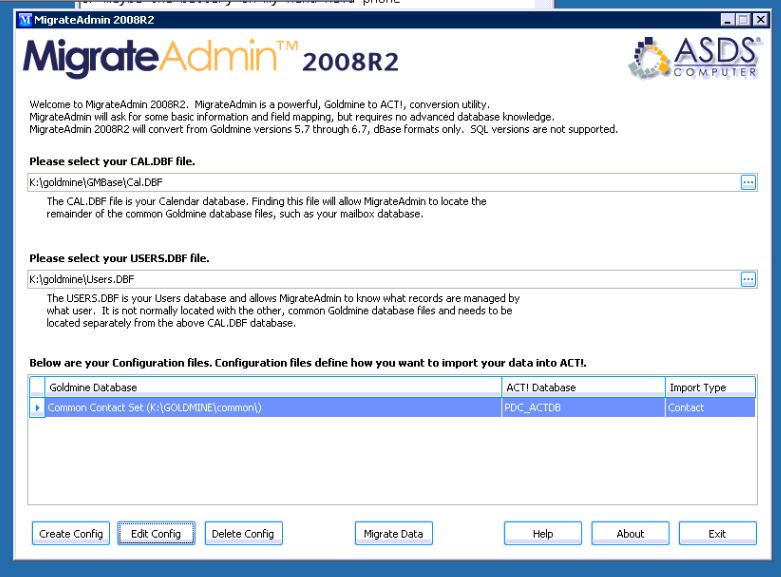Browse for the CAL.DBF file
The height and width of the screenshot is (577, 781).
point(748,182)
